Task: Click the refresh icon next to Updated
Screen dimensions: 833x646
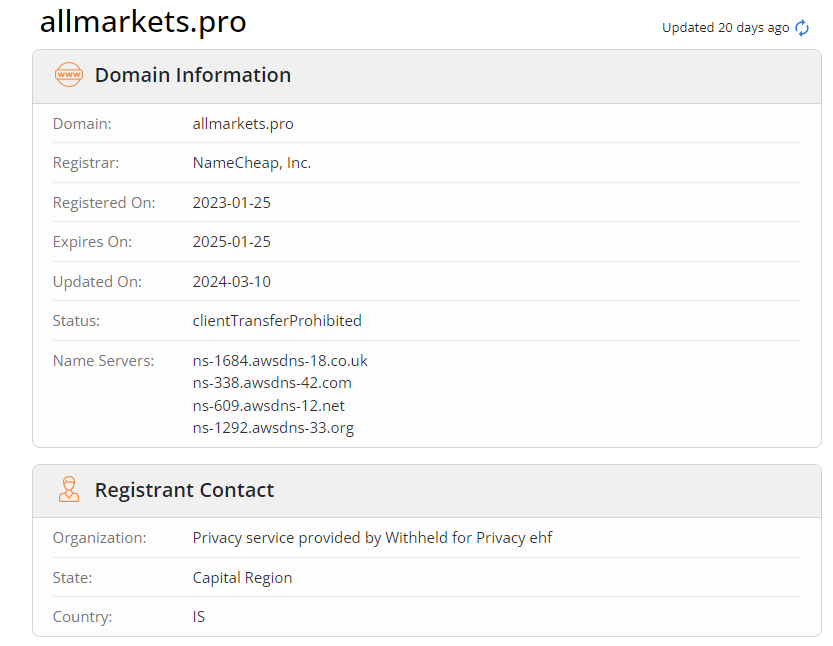Action: [x=802, y=28]
